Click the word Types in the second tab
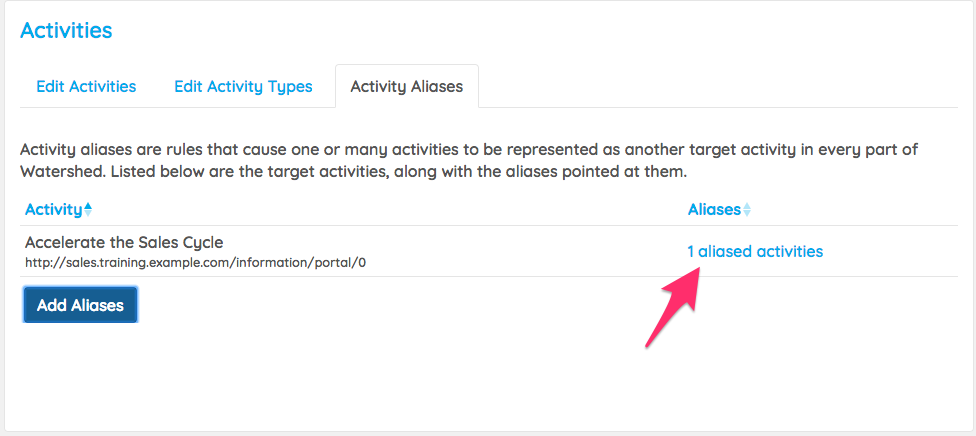Image resolution: width=976 pixels, height=436 pixels. [289, 86]
